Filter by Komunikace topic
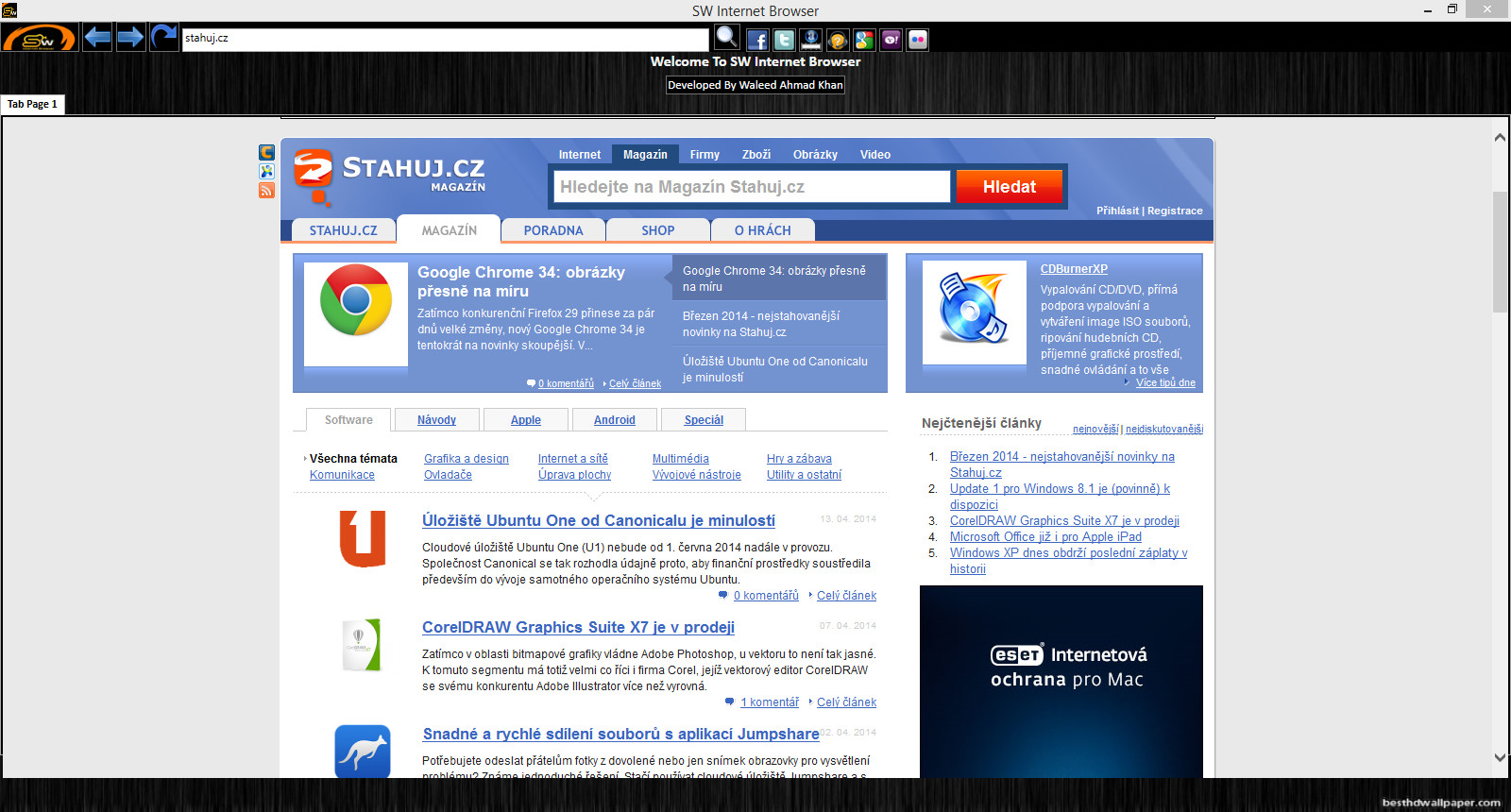This screenshot has height=812, width=1511. pos(342,475)
